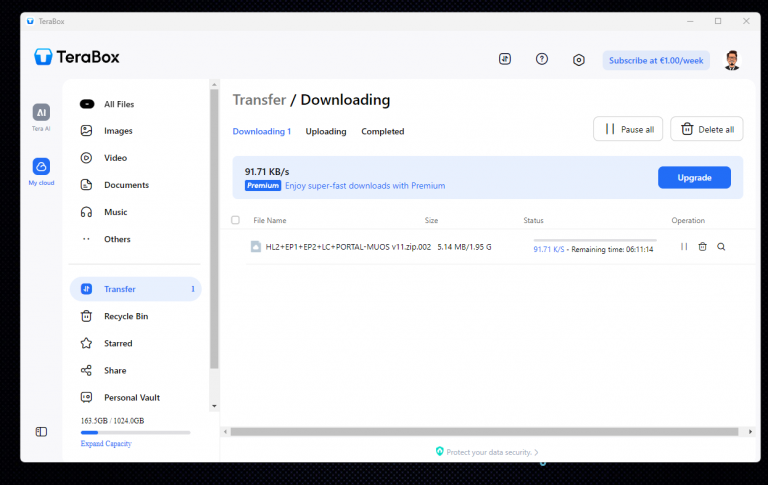The image size is (768, 485).
Task: Minimize the TeraBox window
Action: (690, 21)
